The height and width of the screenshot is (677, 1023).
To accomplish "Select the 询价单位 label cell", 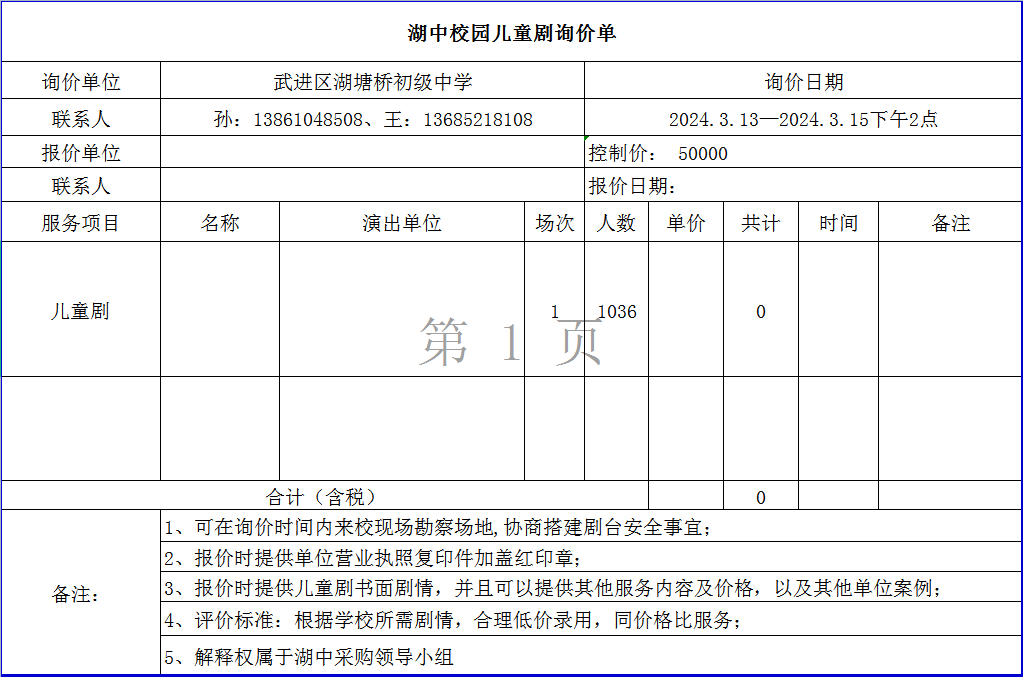I will (81, 81).
